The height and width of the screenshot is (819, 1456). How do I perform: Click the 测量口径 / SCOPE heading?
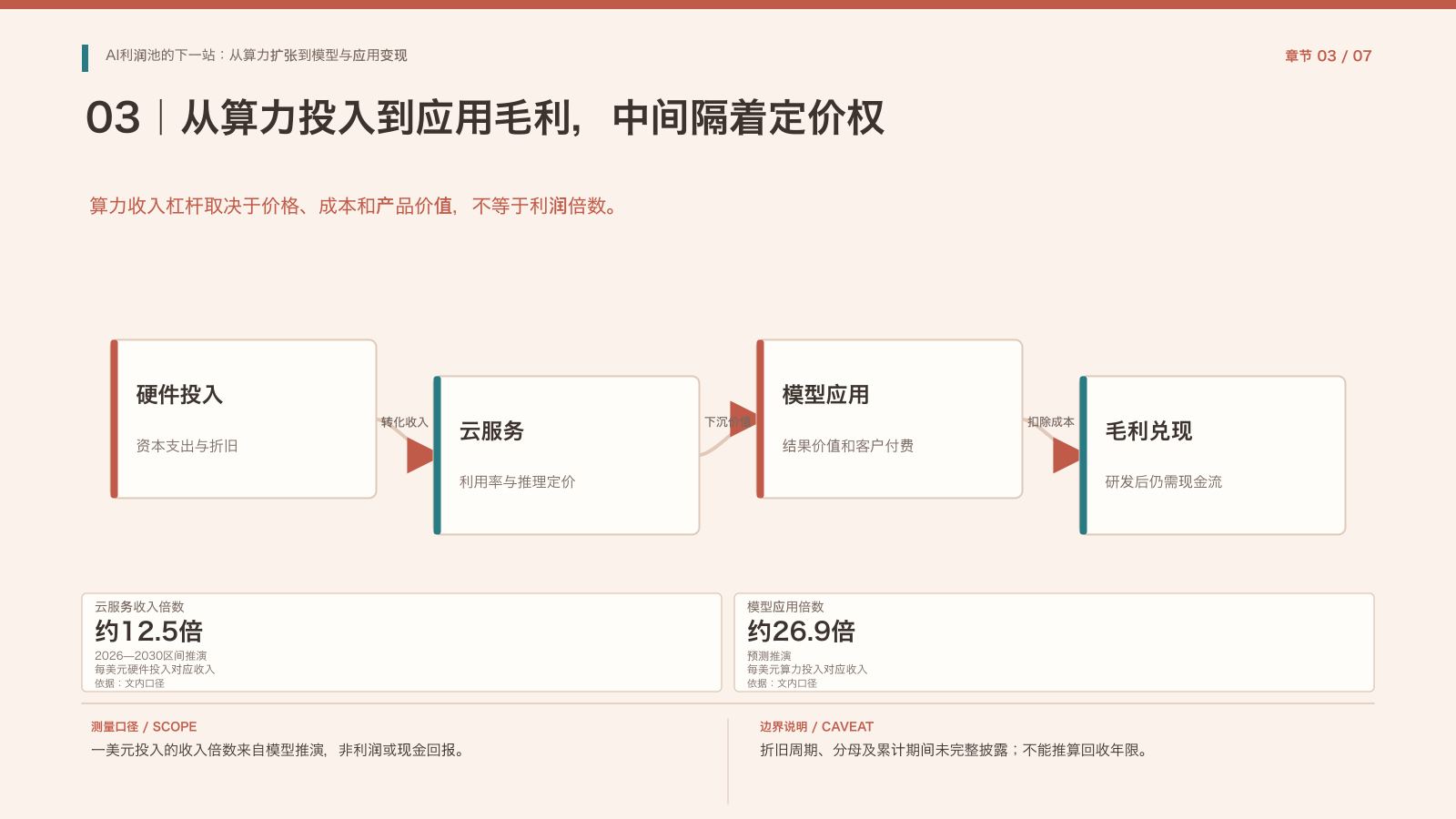[144, 727]
